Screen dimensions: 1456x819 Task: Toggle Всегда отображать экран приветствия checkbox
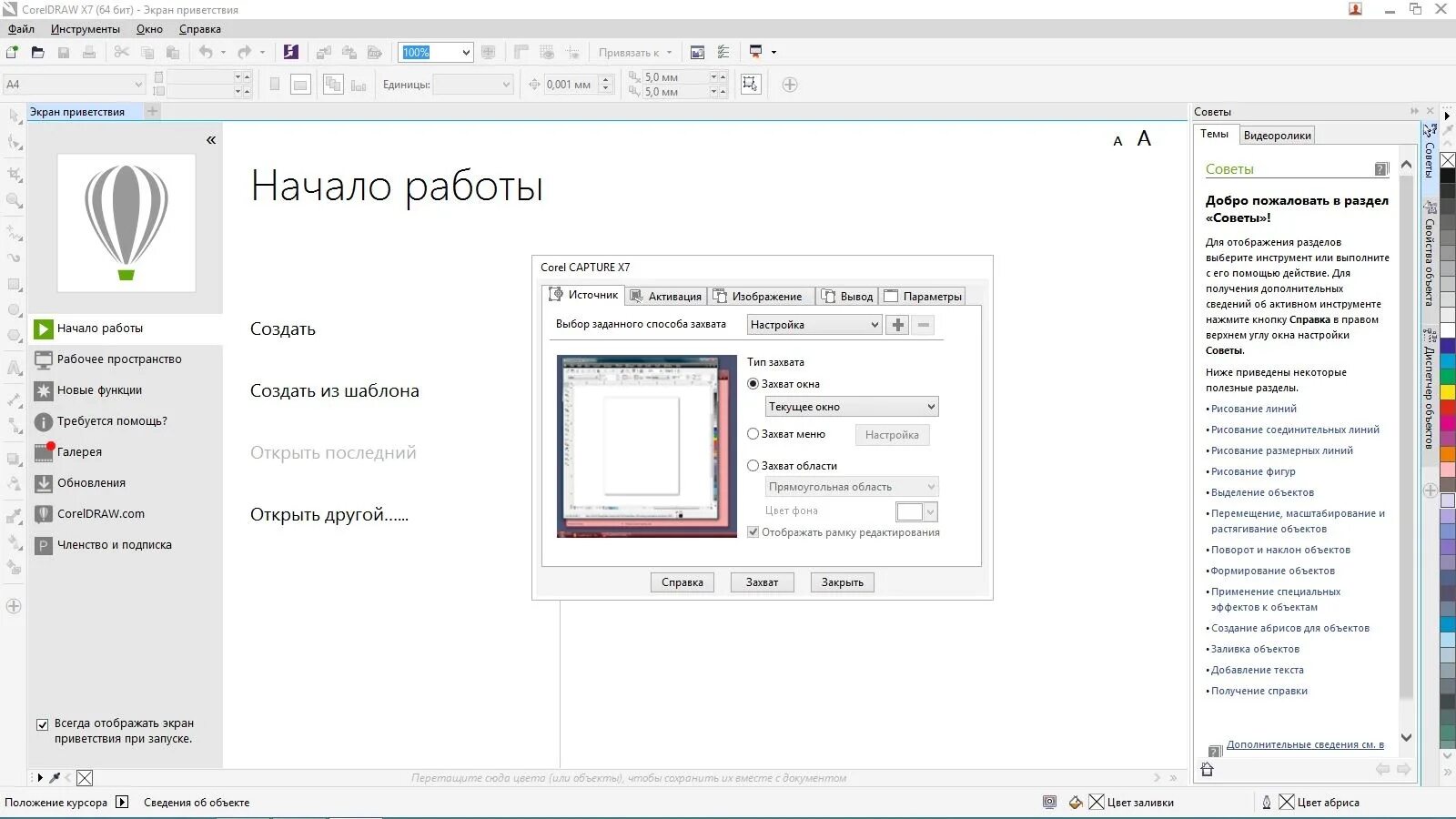42,724
